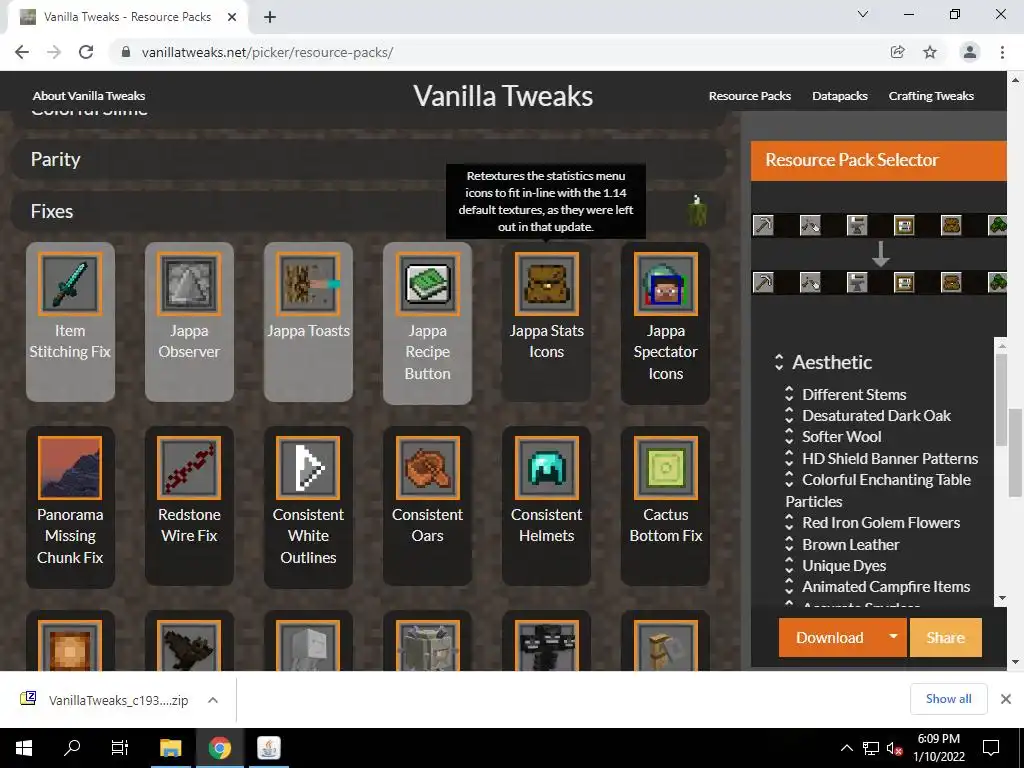The height and width of the screenshot is (768, 1024).
Task: Toggle the Redstone Wire Fix pack label
Action: click(x=189, y=525)
